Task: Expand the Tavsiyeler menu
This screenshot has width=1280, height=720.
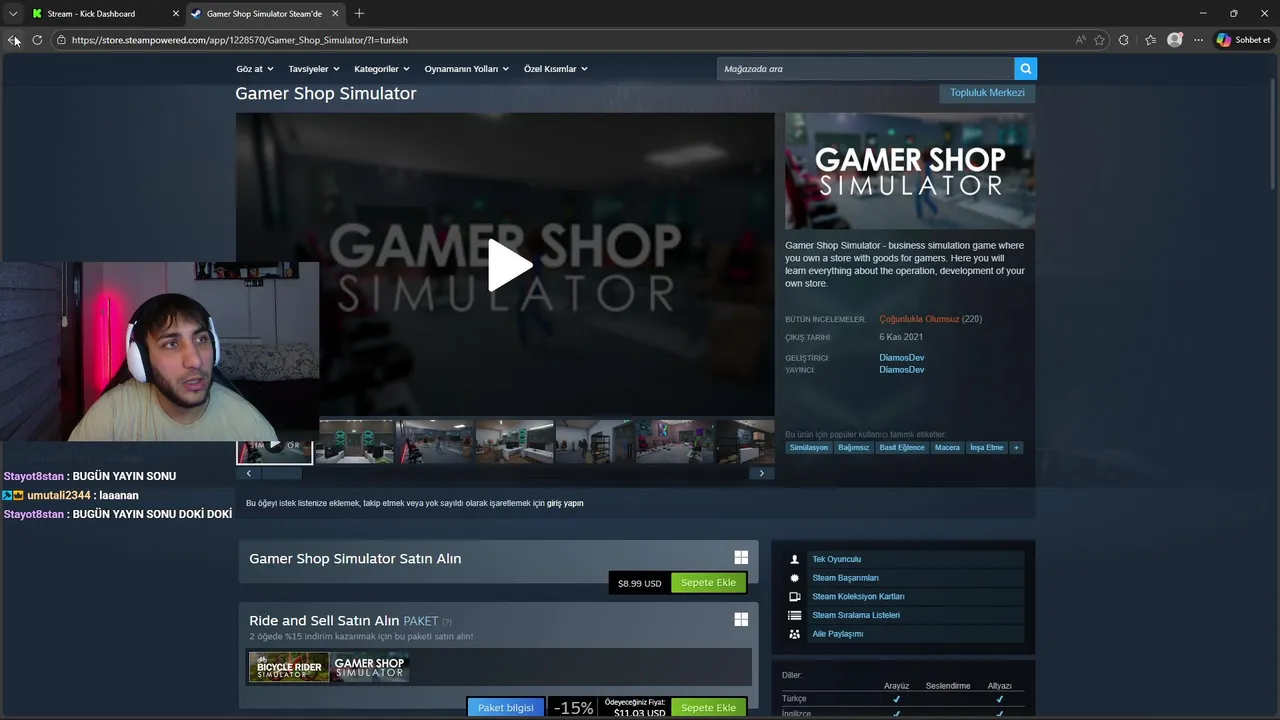Action: click(x=314, y=69)
